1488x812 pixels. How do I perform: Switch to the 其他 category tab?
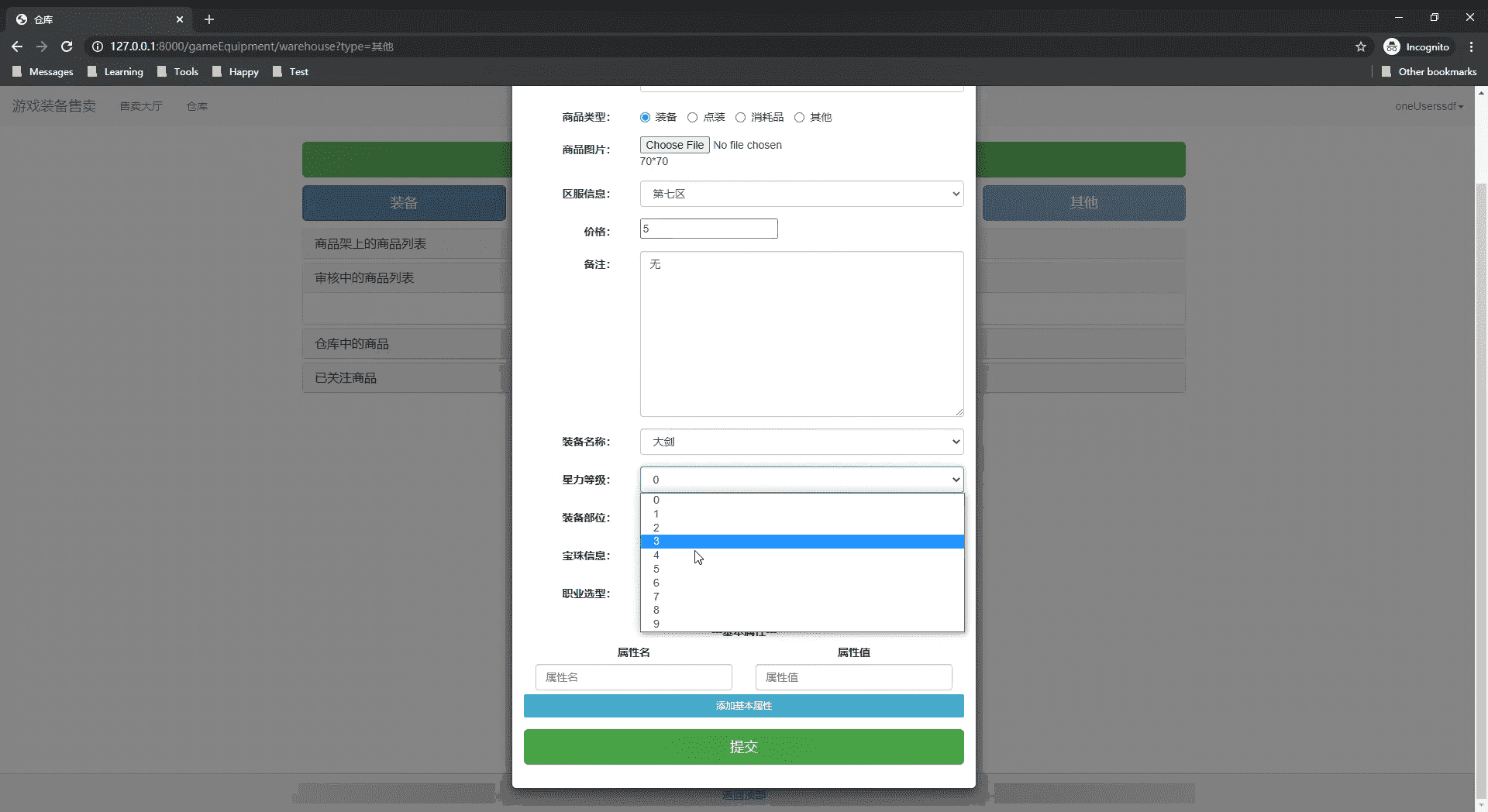coord(1083,203)
